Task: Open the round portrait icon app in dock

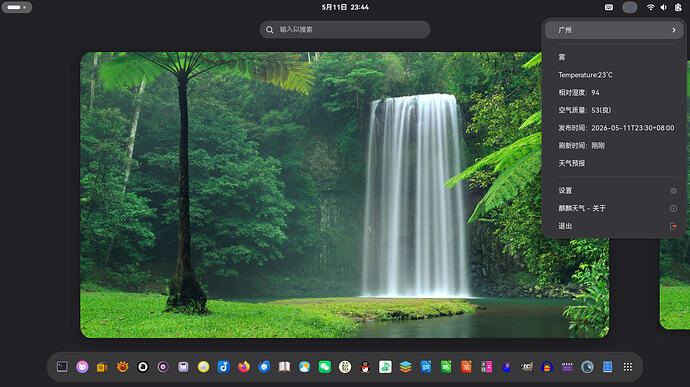Action: [587, 367]
